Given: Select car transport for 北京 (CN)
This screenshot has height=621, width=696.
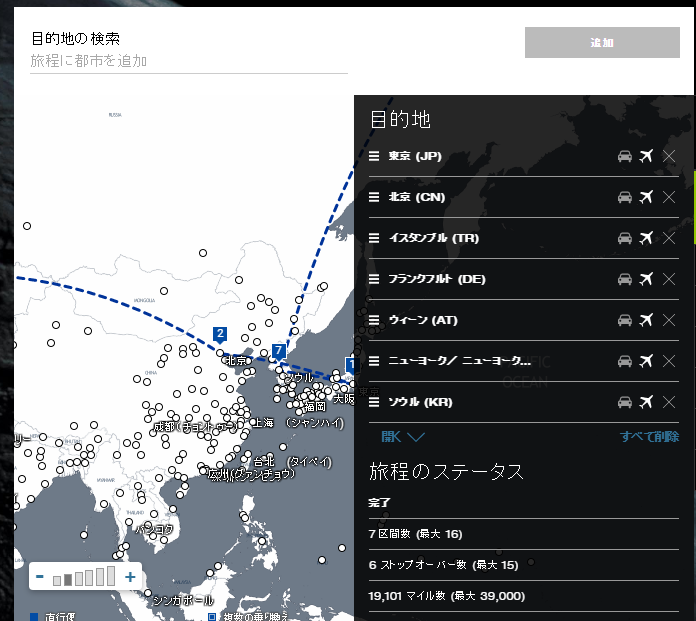Looking at the screenshot, I should [625, 197].
